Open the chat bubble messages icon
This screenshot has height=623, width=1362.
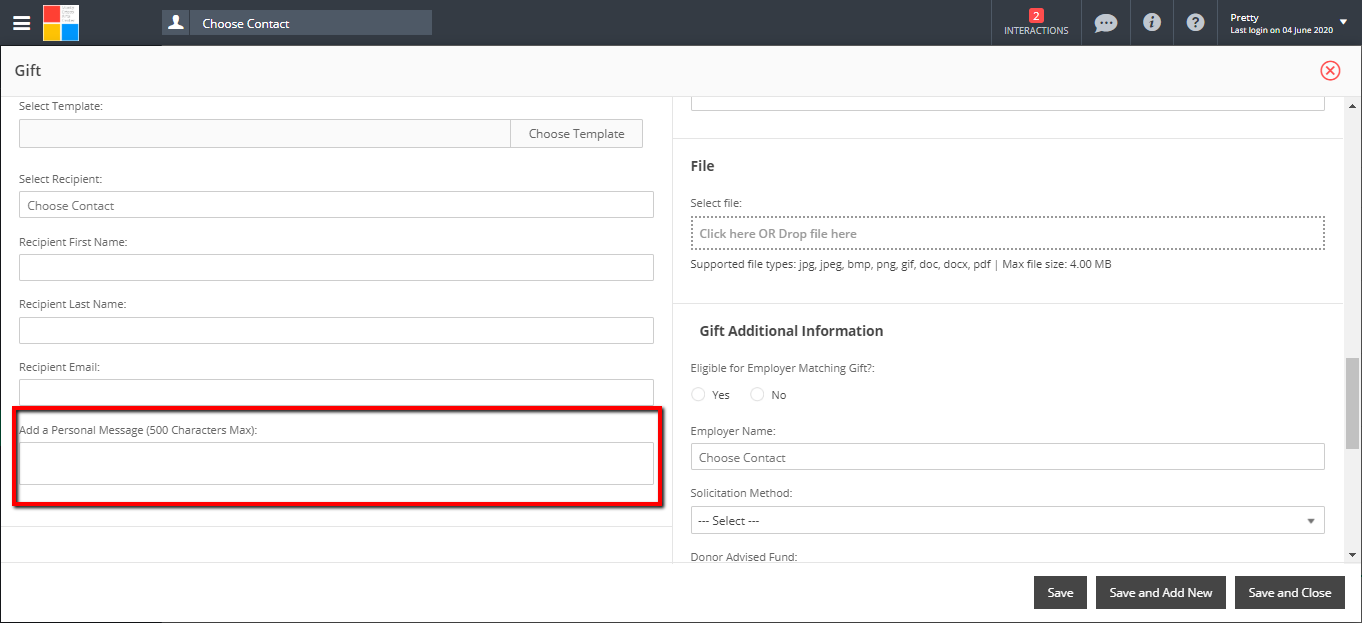(x=1105, y=23)
